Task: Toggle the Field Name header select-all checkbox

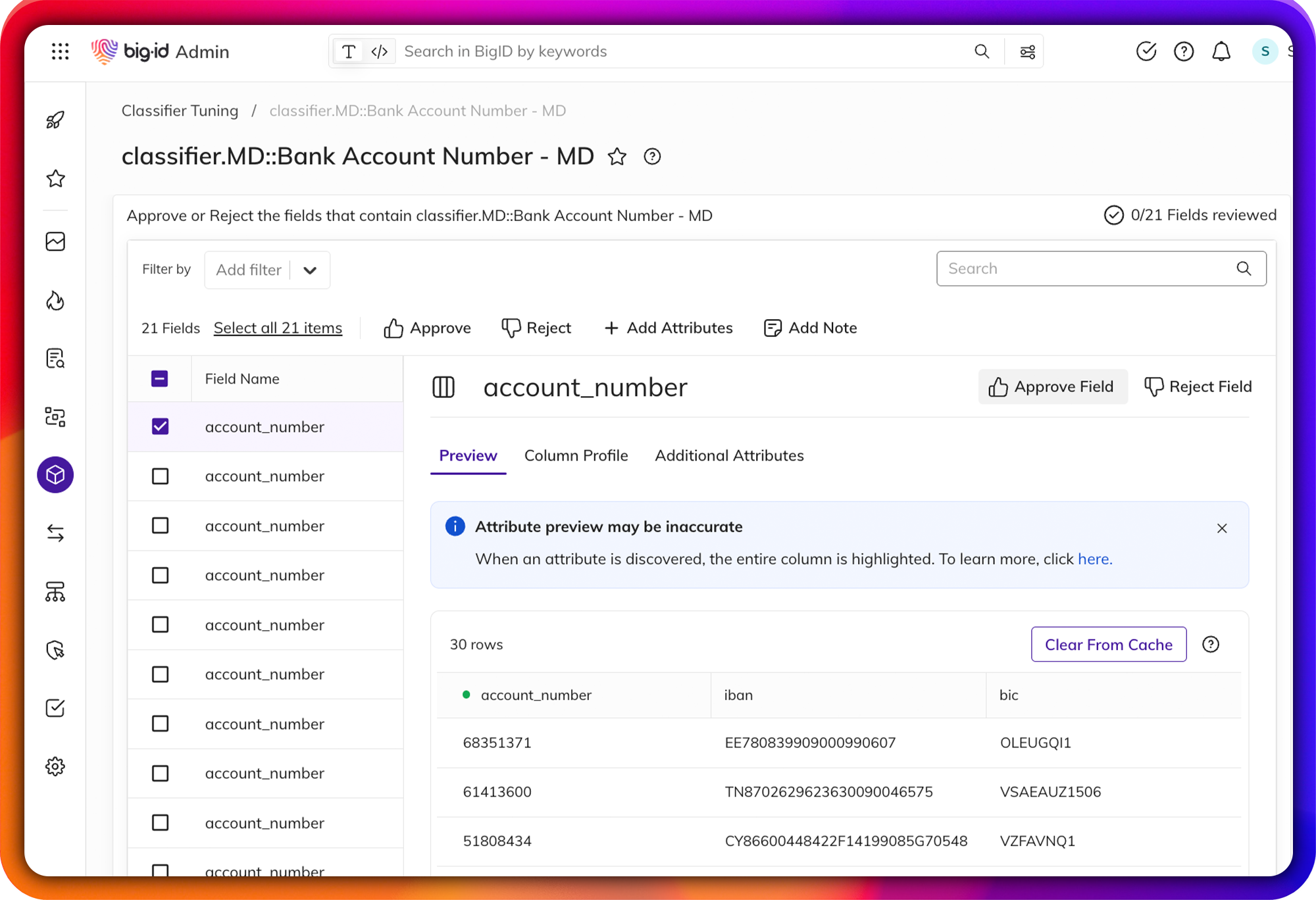Action: click(159, 379)
